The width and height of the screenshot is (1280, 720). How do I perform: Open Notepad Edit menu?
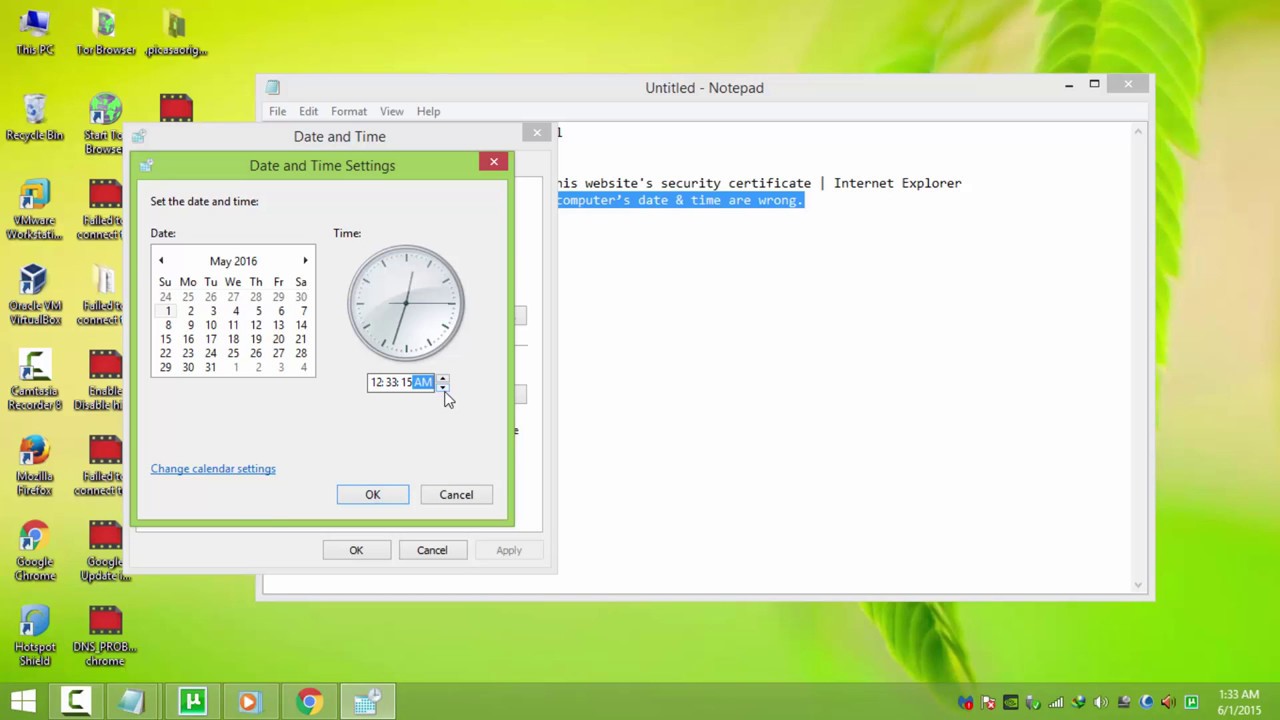click(308, 111)
